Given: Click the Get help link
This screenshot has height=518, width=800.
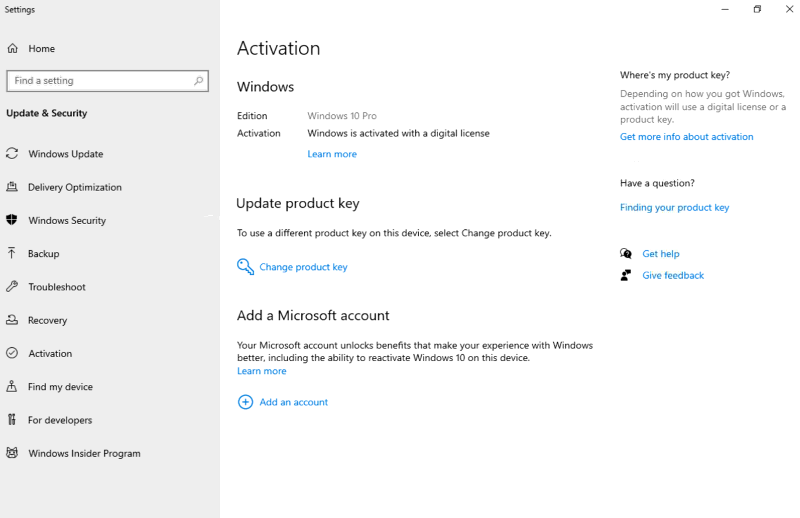Looking at the screenshot, I should (x=660, y=254).
